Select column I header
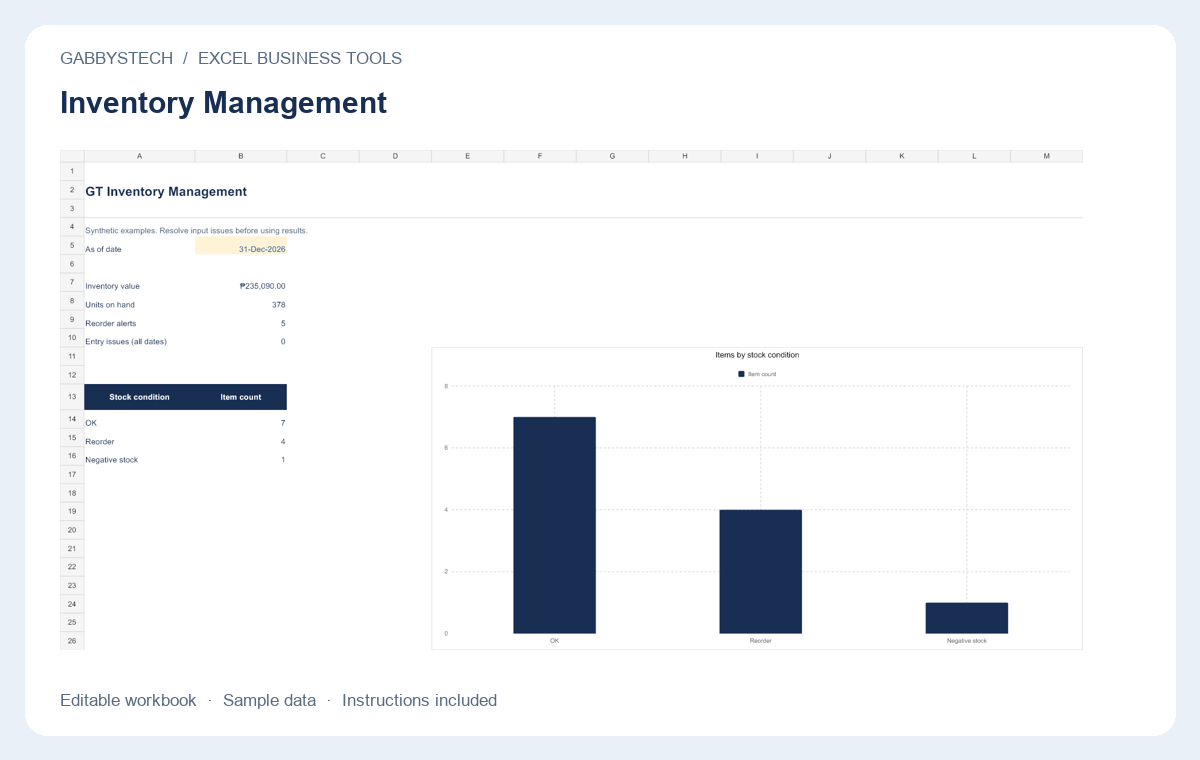 coord(757,156)
